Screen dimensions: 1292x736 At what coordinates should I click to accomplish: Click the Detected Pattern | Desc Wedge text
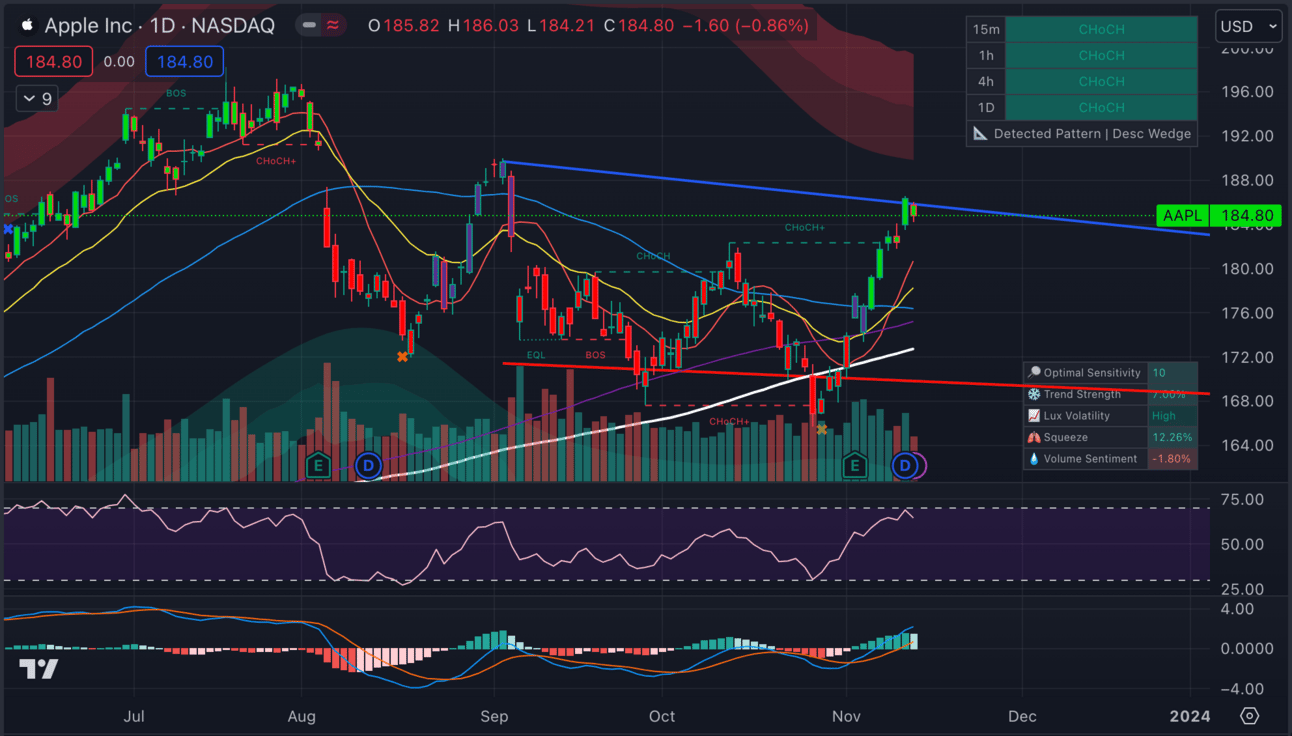pyautogui.click(x=1093, y=134)
